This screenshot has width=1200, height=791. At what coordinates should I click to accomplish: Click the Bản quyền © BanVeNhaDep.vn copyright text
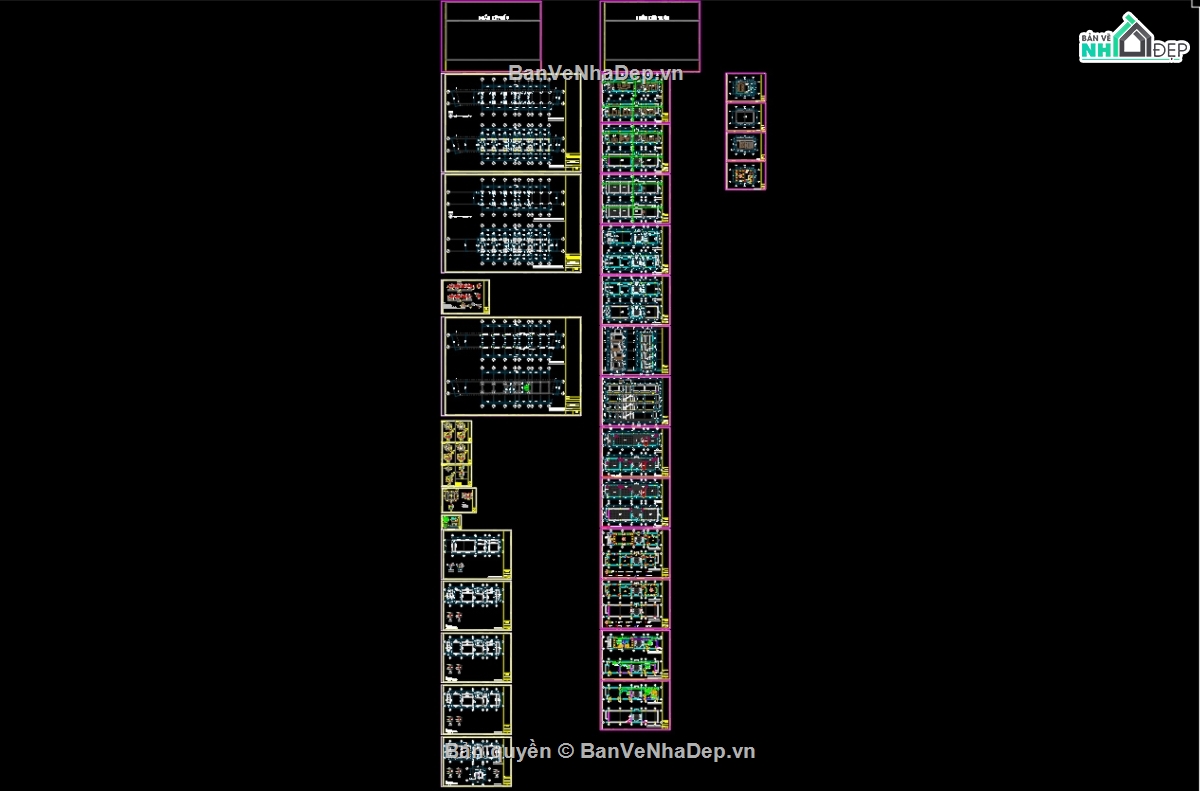[600, 751]
